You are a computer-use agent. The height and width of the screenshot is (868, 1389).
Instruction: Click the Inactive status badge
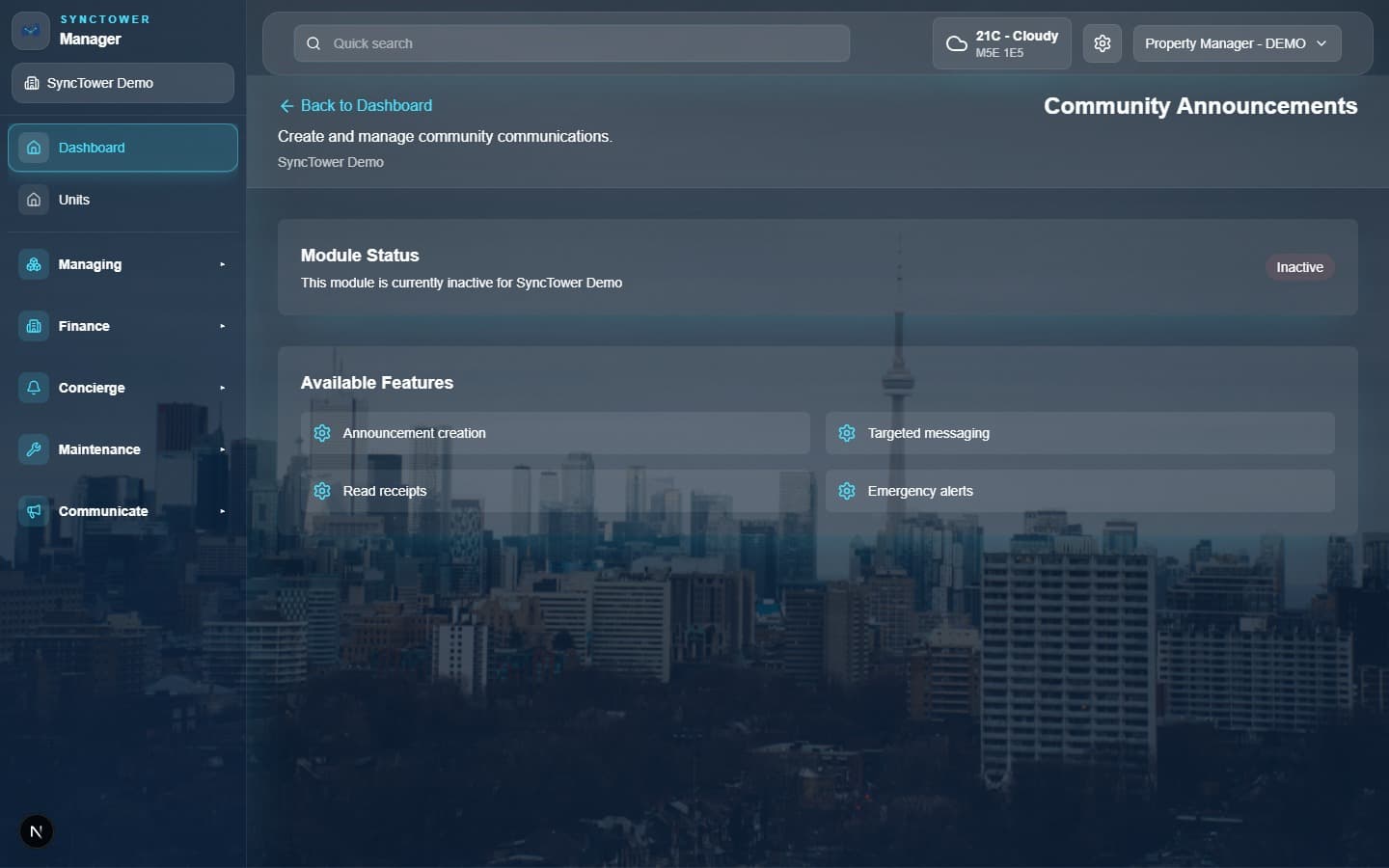coord(1299,267)
